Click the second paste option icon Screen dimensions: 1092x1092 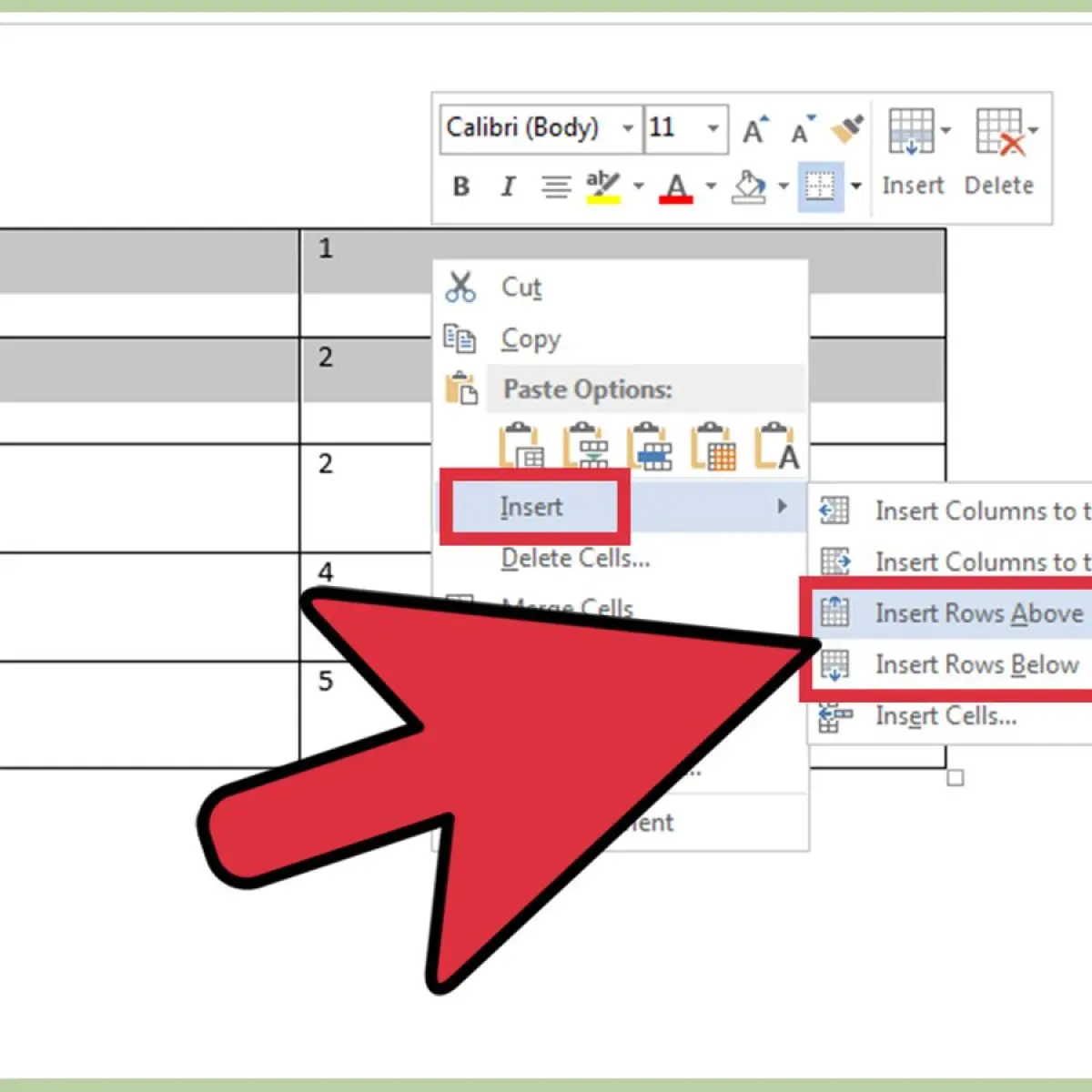coord(585,446)
